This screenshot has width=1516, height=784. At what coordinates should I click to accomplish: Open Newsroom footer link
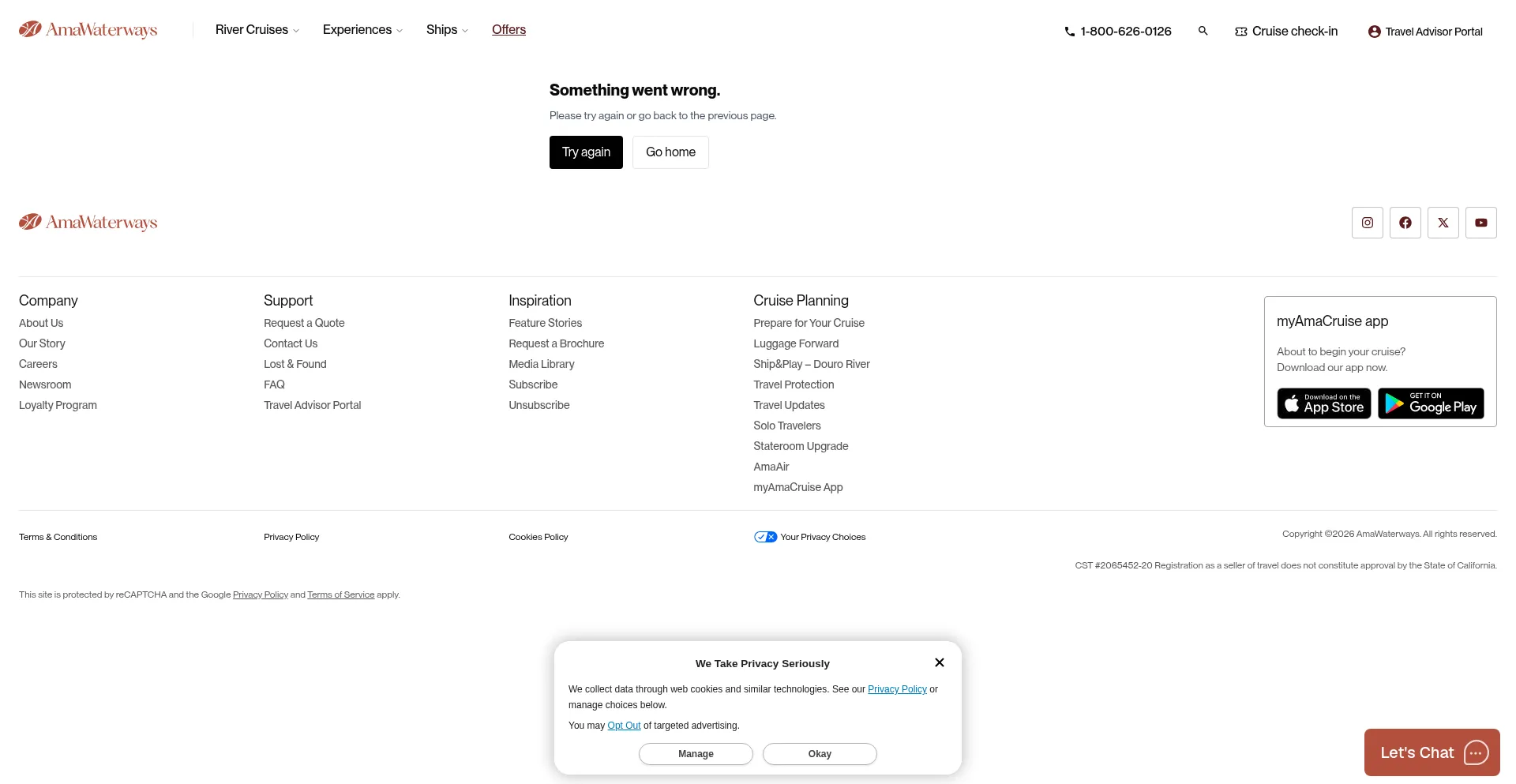[x=45, y=384]
